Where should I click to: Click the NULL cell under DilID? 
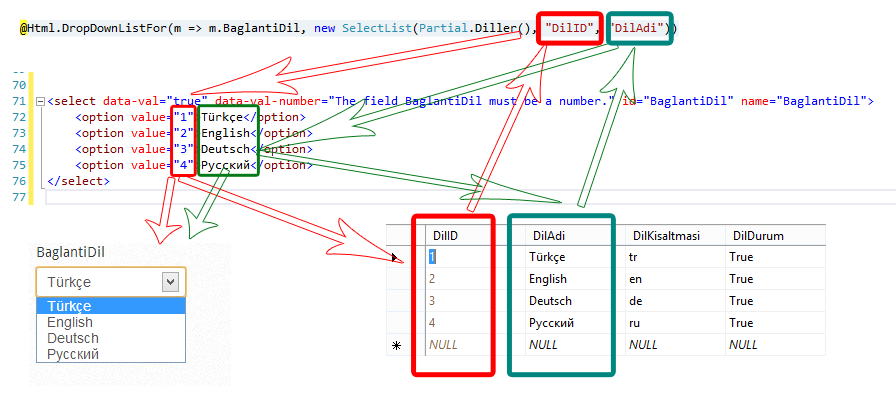coord(475,345)
